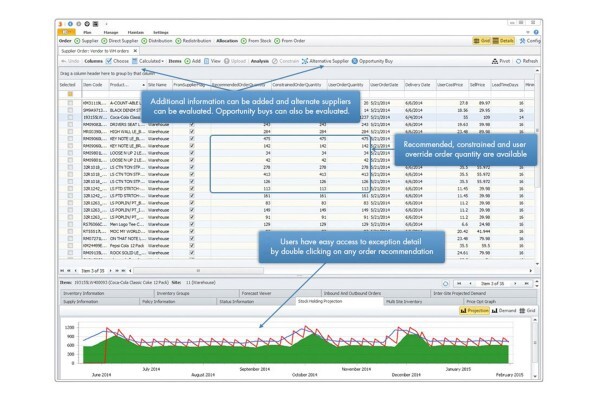The image size is (600, 400).
Task: Toggle FromSupplierFlag for Men Logo Tee row
Action: (192, 224)
